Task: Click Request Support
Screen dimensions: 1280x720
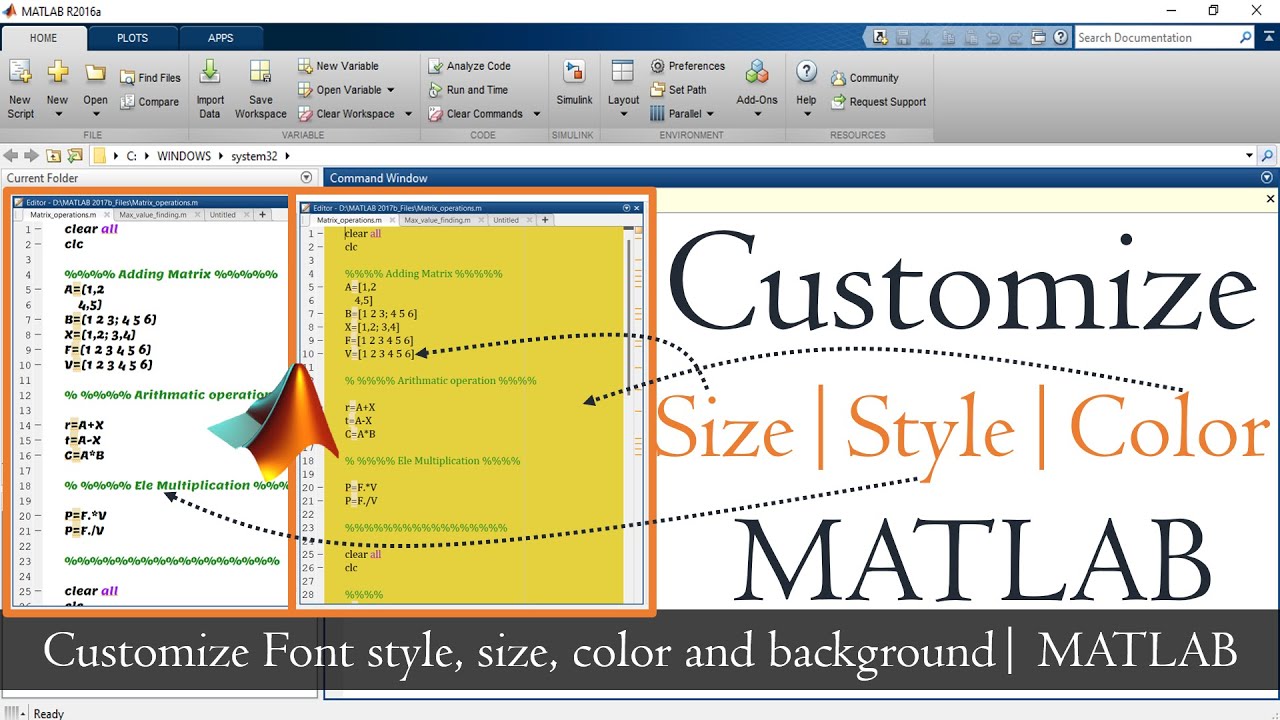Action: (879, 102)
